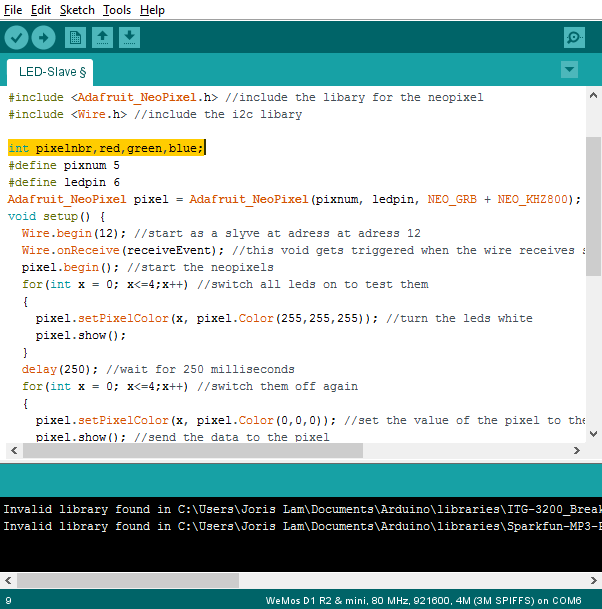This screenshot has width=602, height=609.
Task: Upload sketch with the arrow button
Action: (43, 38)
